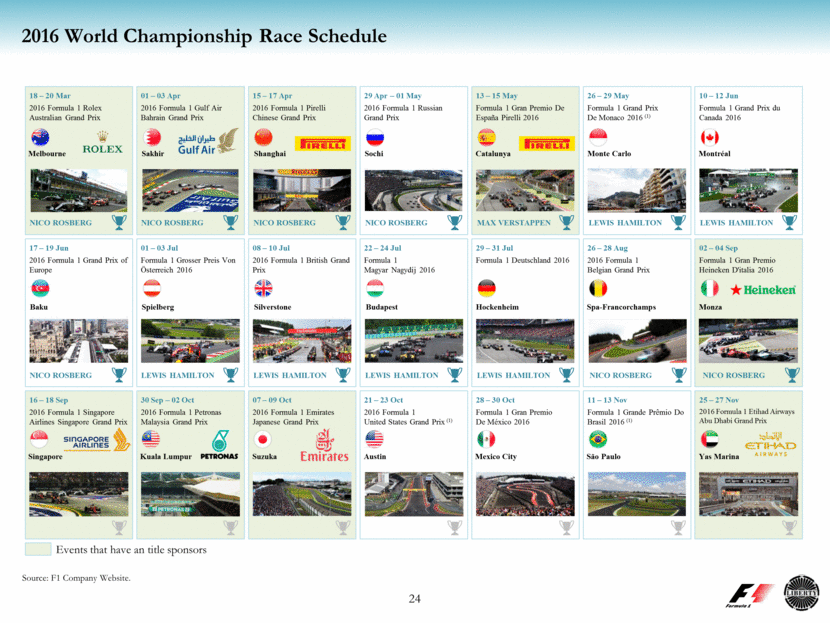The image size is (830, 623).
Task: Open the Baku circuit photo thumbnail
Action: click(x=78, y=340)
